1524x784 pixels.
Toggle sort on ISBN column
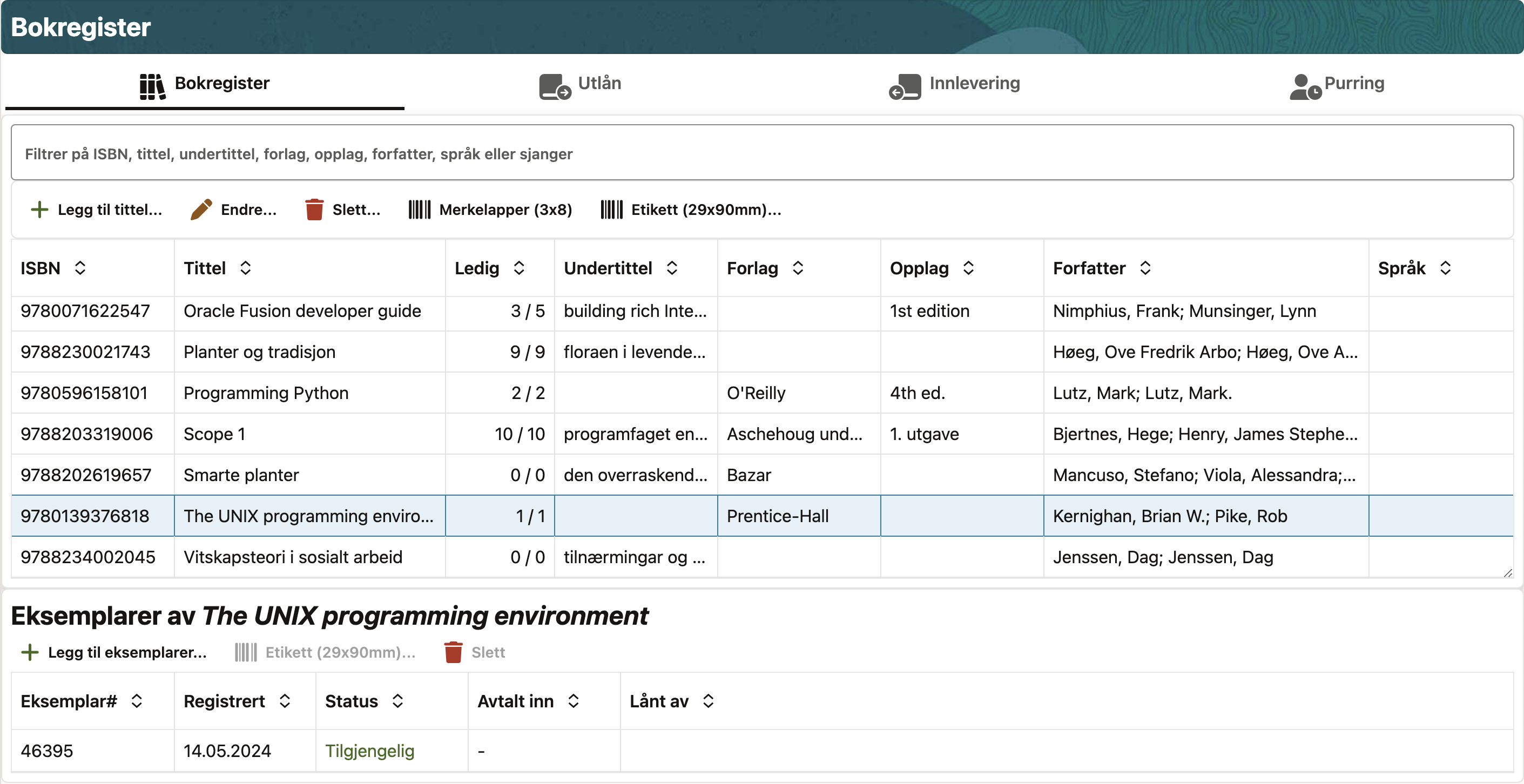[80, 268]
